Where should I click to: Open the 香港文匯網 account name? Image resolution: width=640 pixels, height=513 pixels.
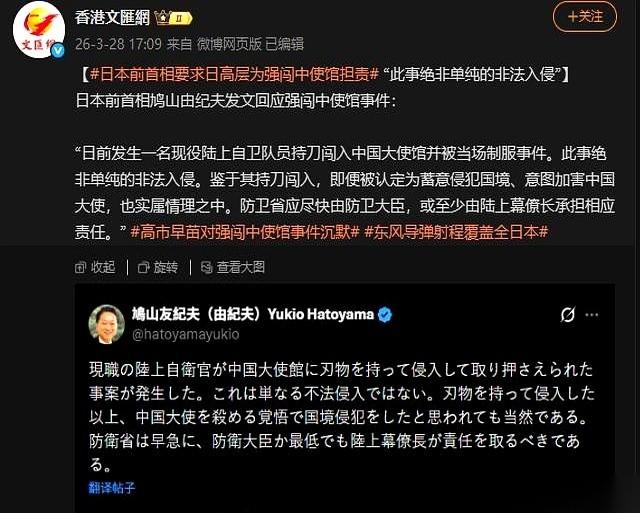tap(113, 18)
